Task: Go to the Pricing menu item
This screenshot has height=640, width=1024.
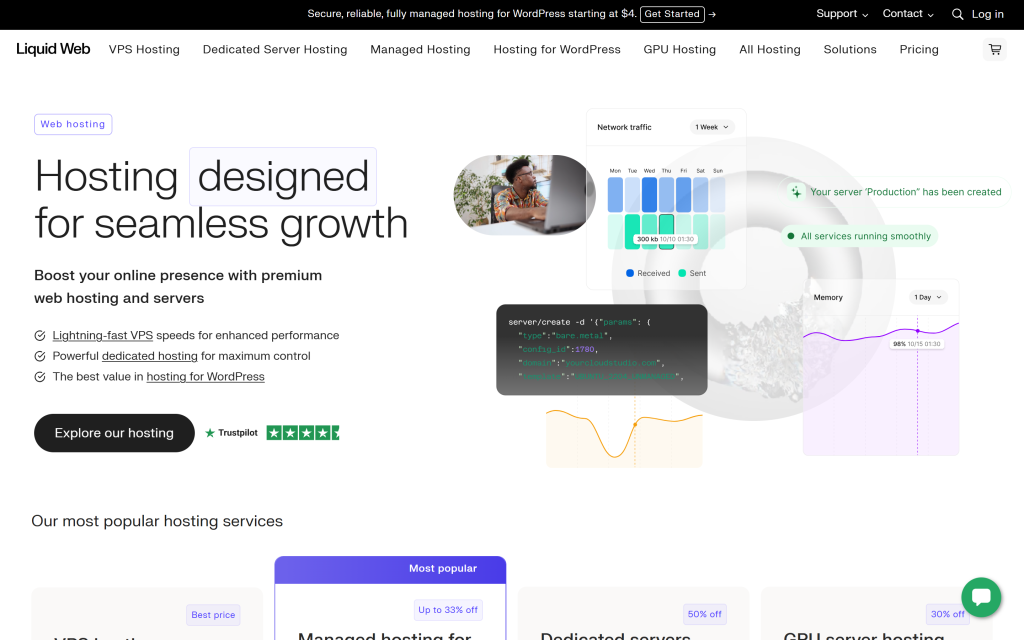Action: 918,49
